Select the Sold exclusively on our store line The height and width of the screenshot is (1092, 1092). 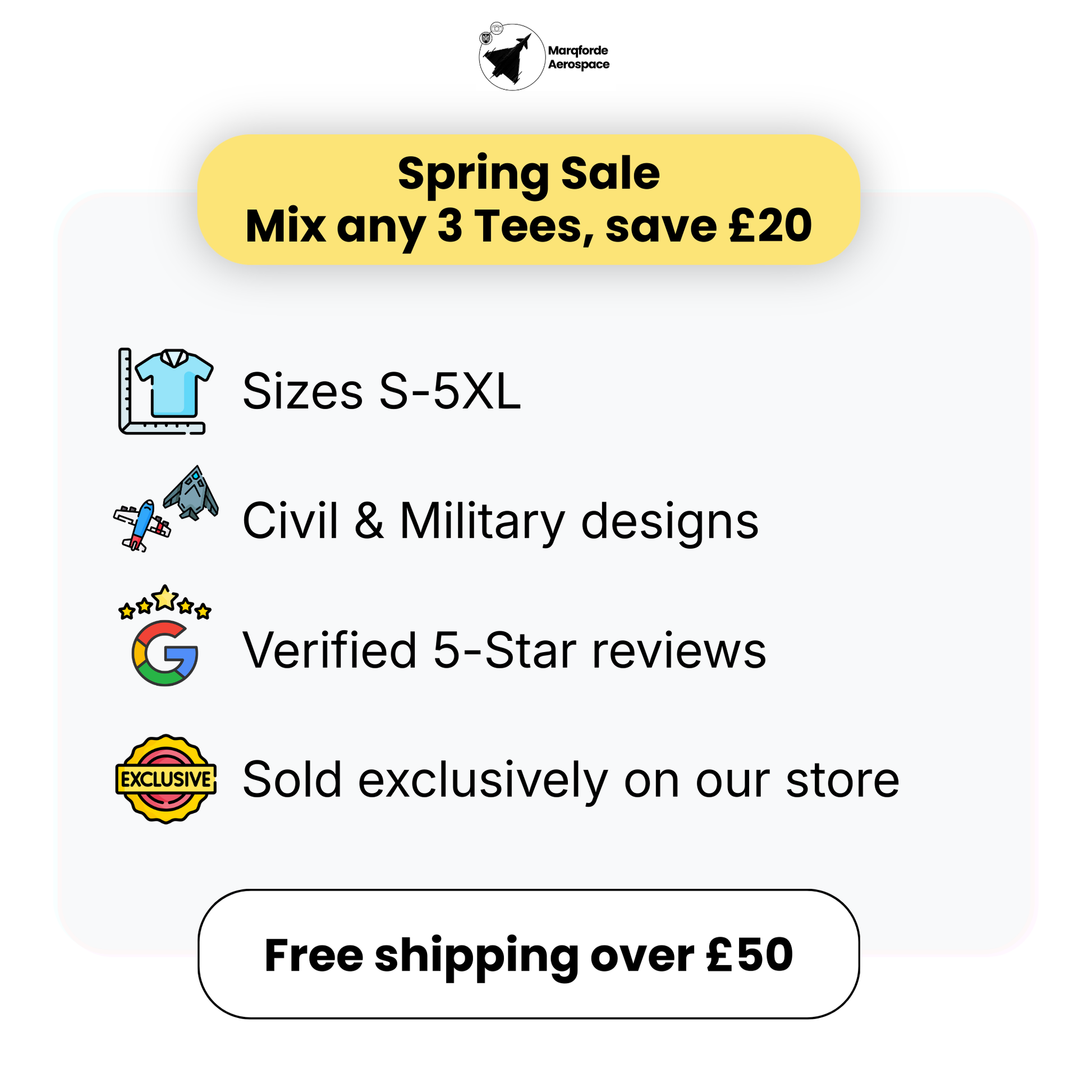point(571,779)
